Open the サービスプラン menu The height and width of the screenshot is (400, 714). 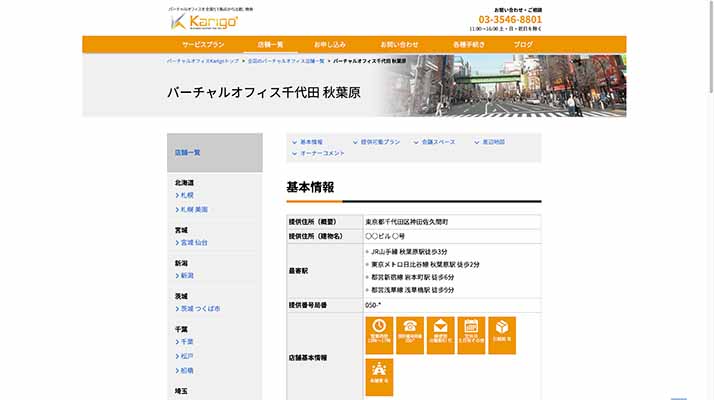click(203, 45)
